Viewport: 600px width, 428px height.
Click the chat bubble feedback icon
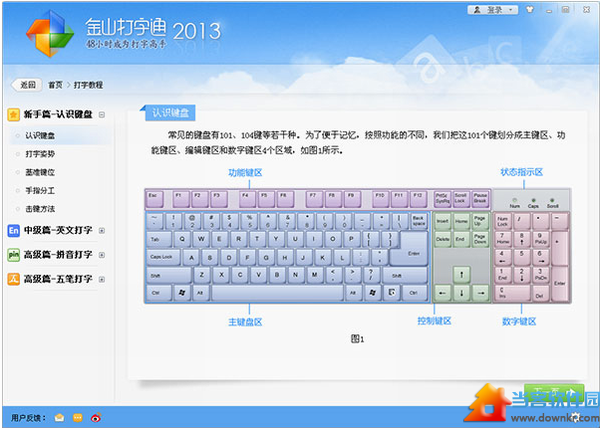point(78,417)
